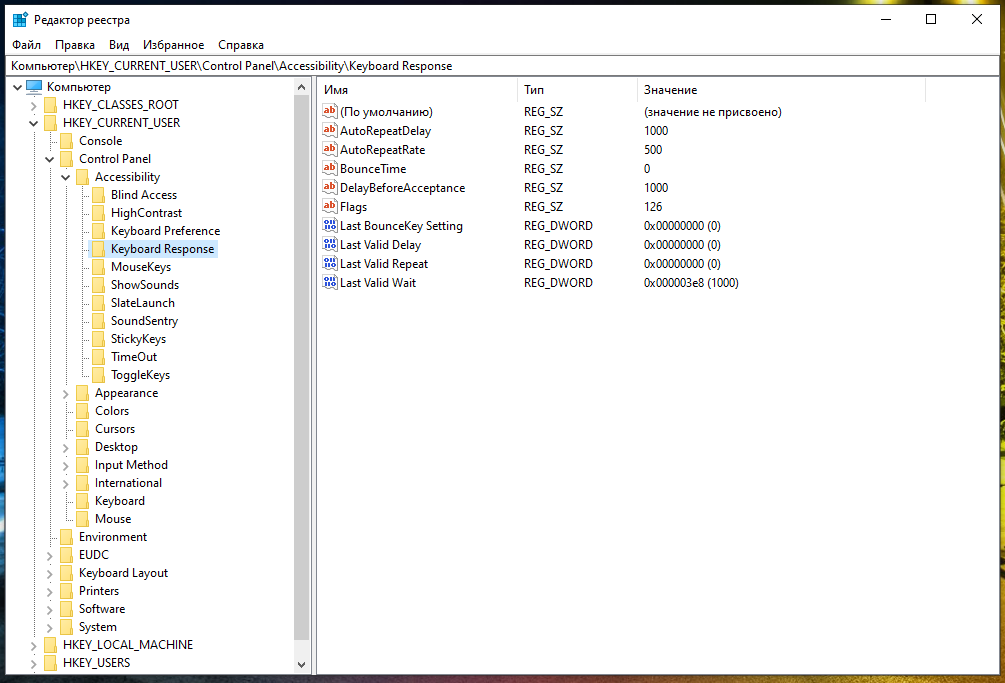Click the Last Valid Wait DWORD icon

click(329, 283)
